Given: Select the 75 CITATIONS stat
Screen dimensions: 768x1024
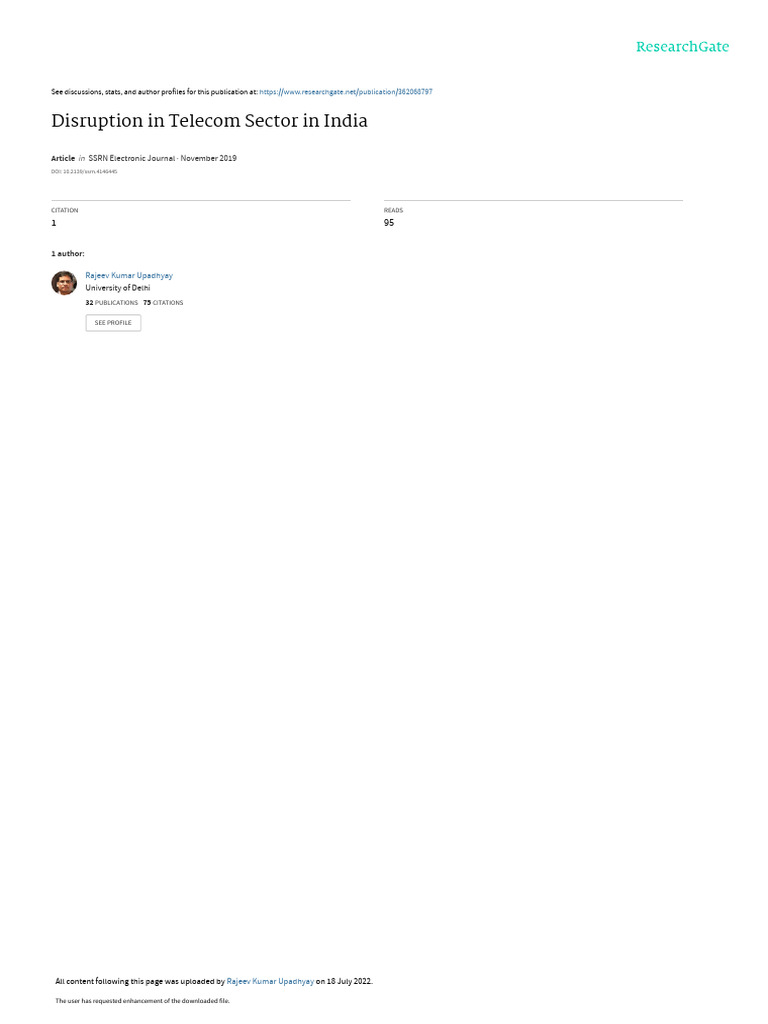Looking at the screenshot, I should click(163, 303).
